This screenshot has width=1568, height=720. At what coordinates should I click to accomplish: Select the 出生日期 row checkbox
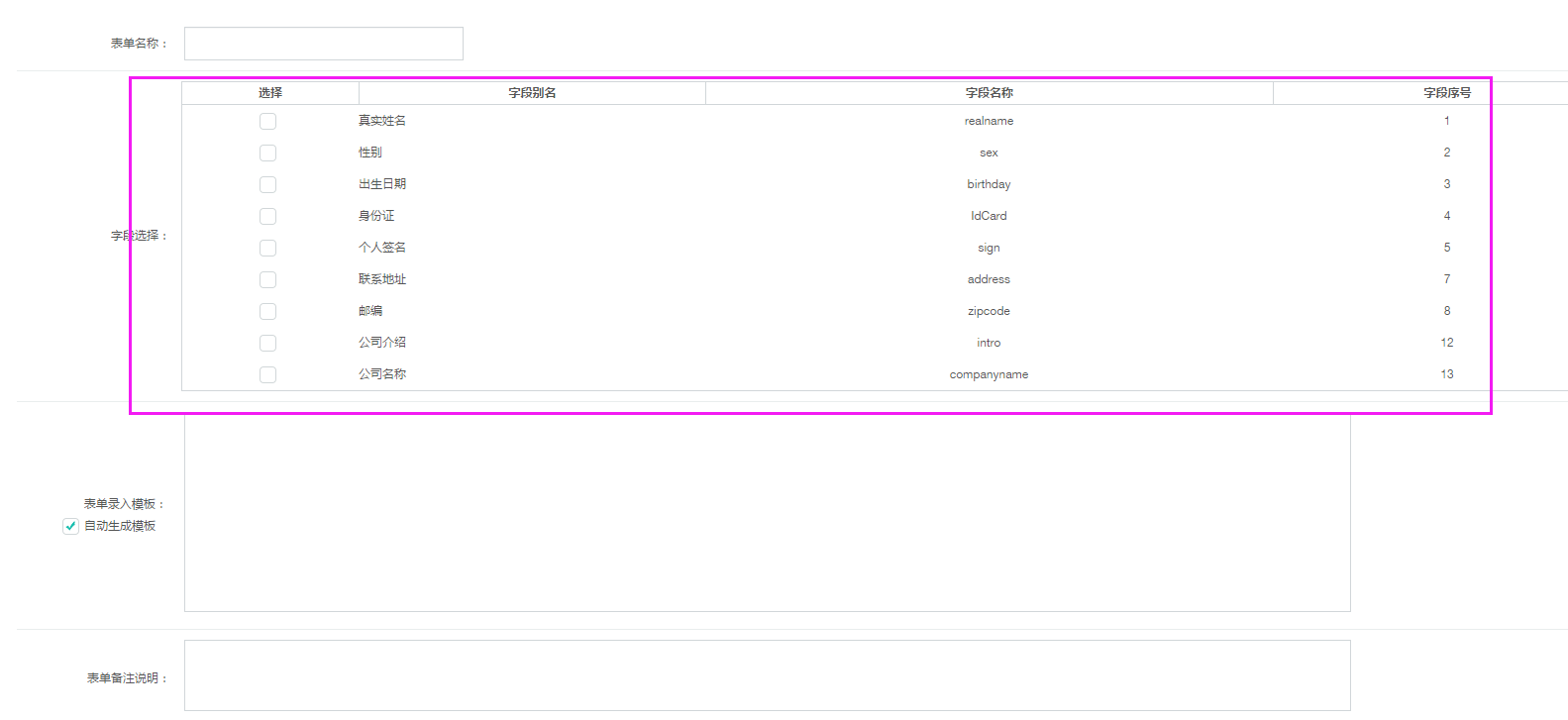pyautogui.click(x=267, y=184)
